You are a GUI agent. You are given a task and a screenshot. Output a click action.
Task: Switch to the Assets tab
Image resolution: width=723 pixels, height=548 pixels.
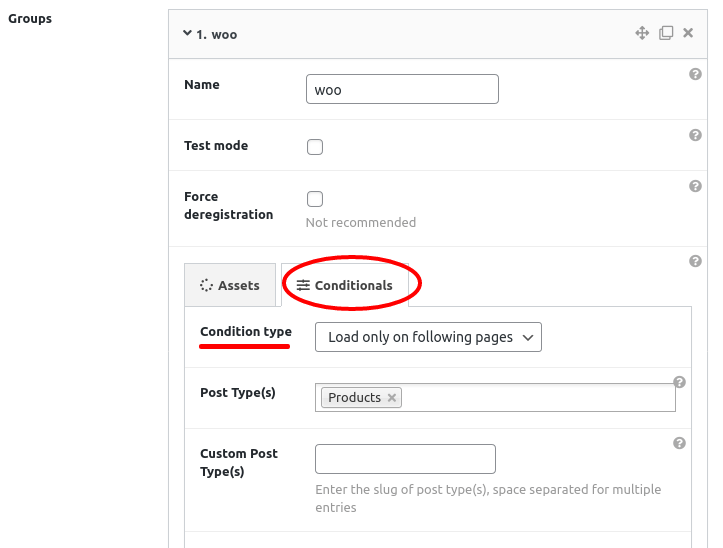point(230,285)
